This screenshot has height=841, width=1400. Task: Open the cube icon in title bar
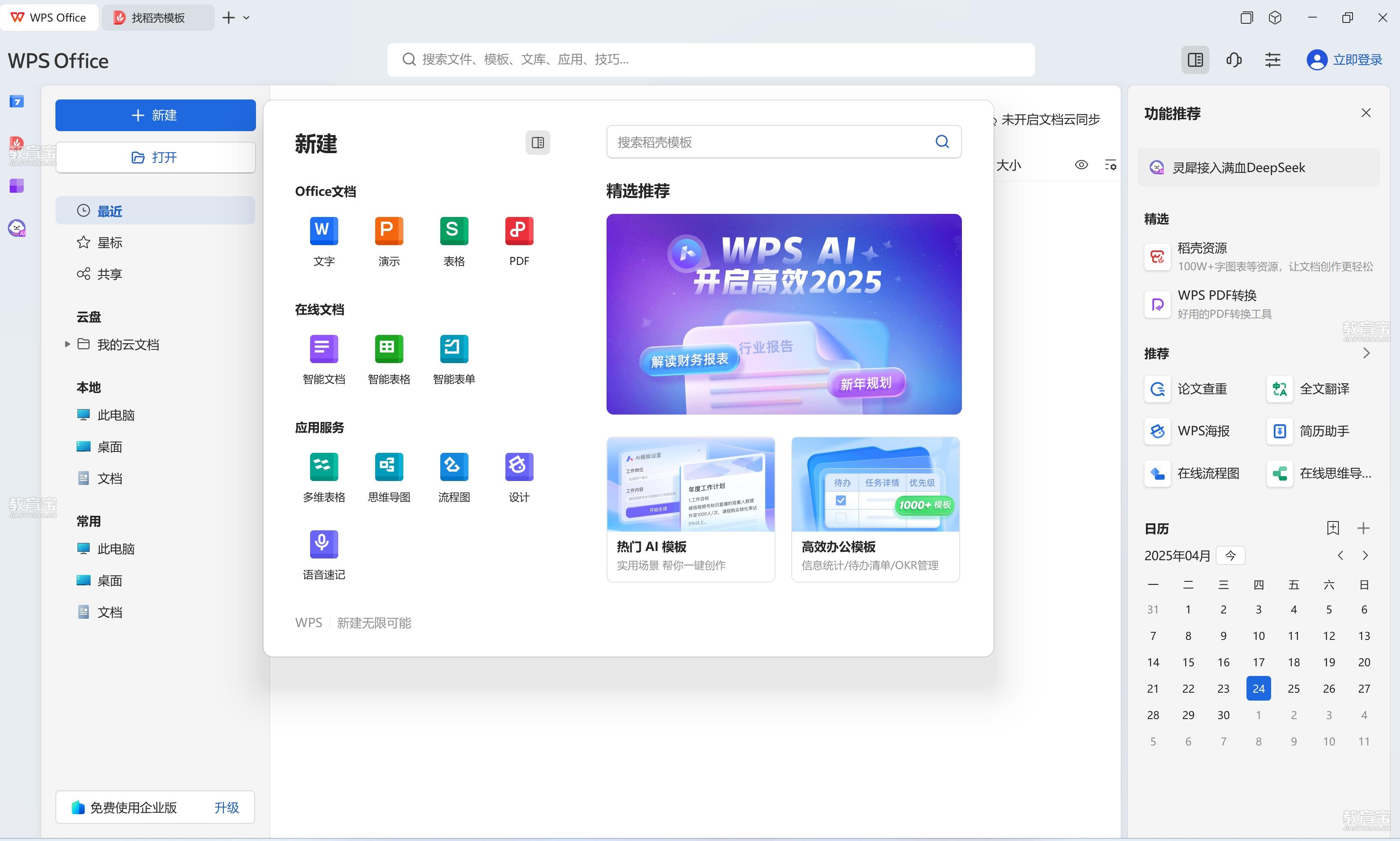1275,18
